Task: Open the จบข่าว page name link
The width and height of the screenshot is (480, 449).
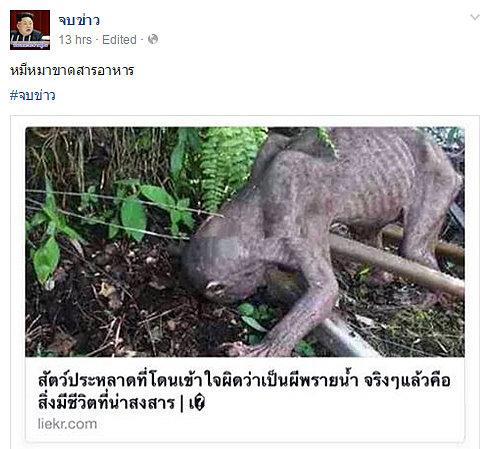Action: pos(79,20)
